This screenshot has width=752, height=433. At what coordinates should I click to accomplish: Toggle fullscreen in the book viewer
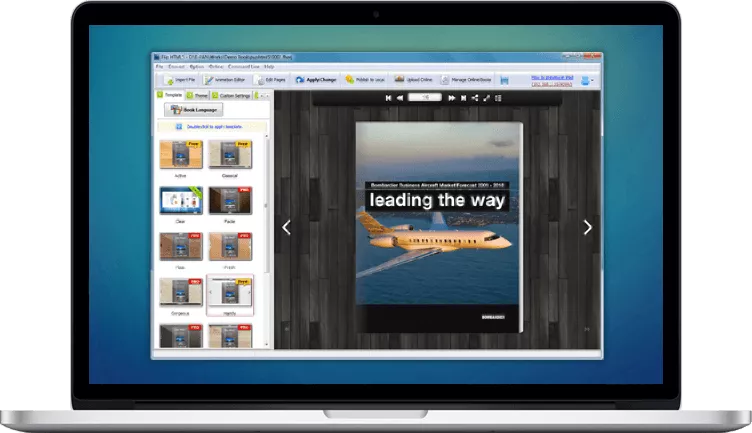[487, 98]
